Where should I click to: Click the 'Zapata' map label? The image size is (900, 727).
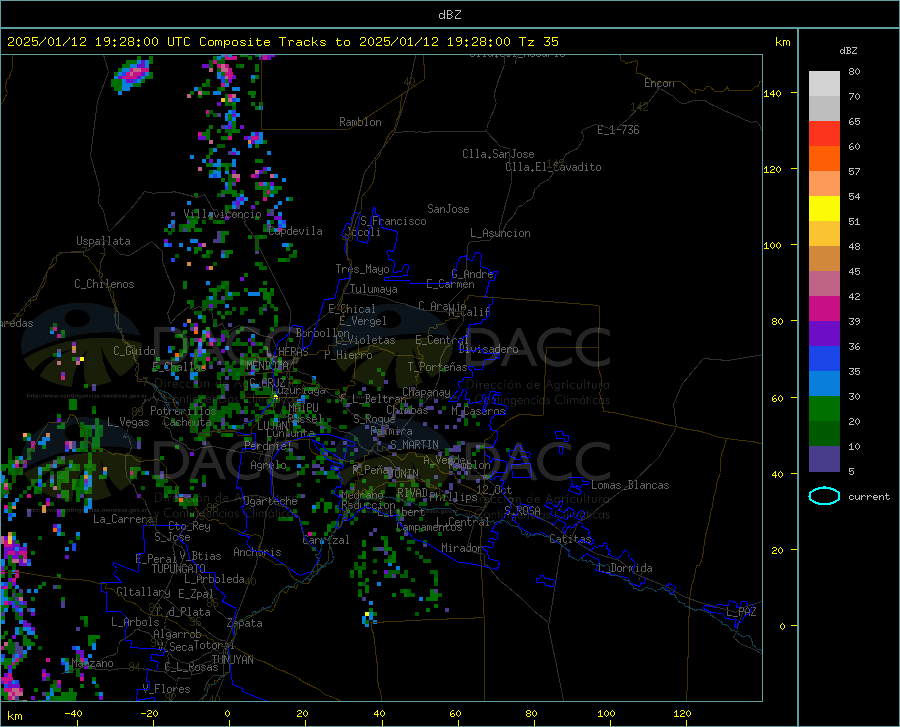(245, 623)
